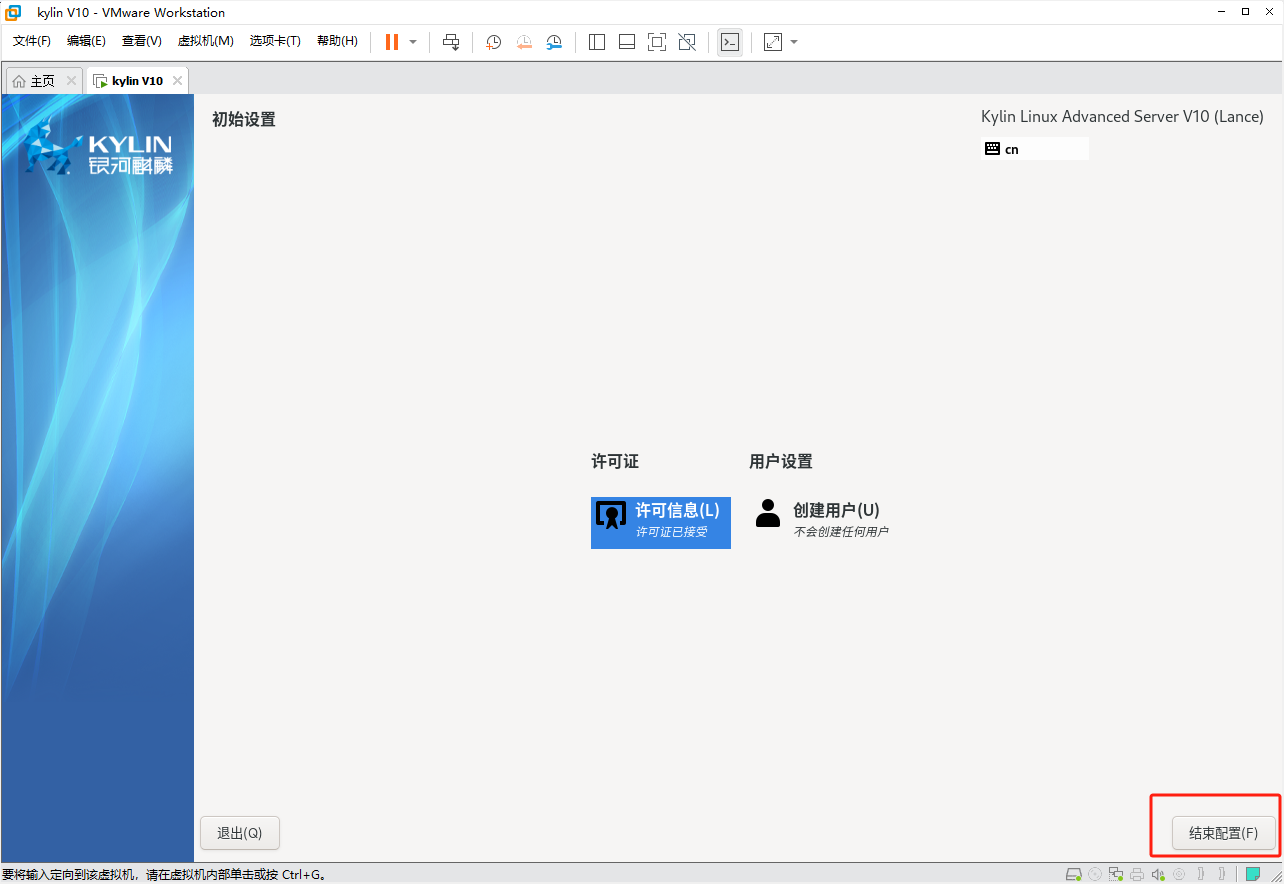Click the sound card status icon
Screen dimensions: 1284x884
point(1158,874)
